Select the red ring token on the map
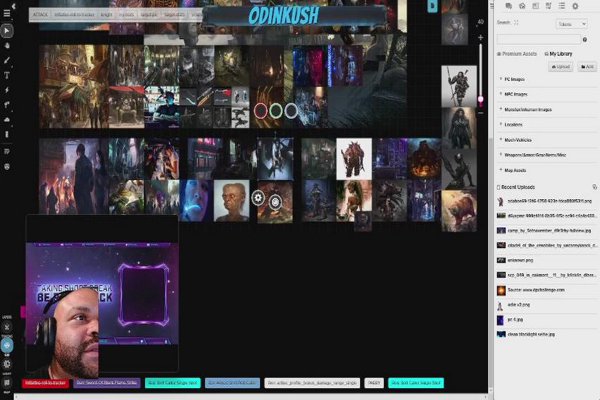The image size is (600, 400). click(261, 111)
